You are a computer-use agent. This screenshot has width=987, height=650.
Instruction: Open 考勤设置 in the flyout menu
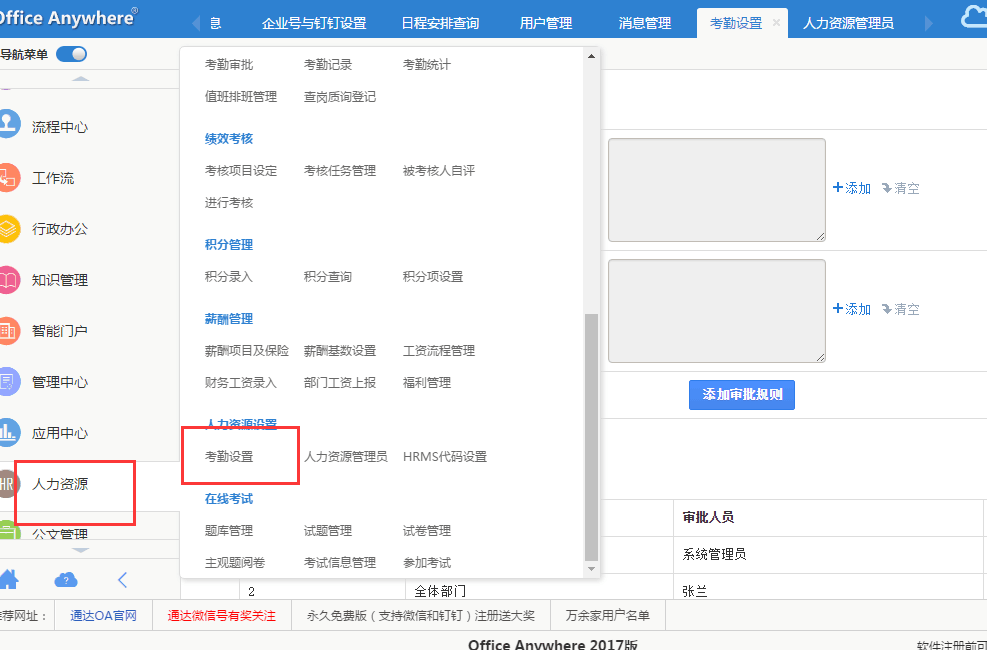pyautogui.click(x=229, y=457)
